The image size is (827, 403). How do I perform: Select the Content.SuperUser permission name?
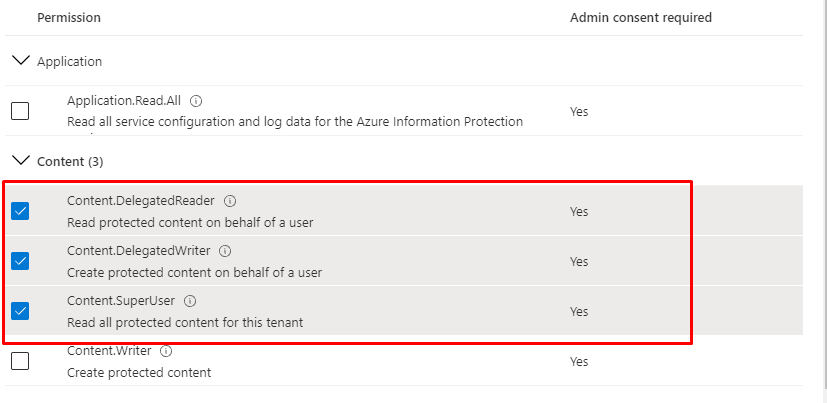120,301
